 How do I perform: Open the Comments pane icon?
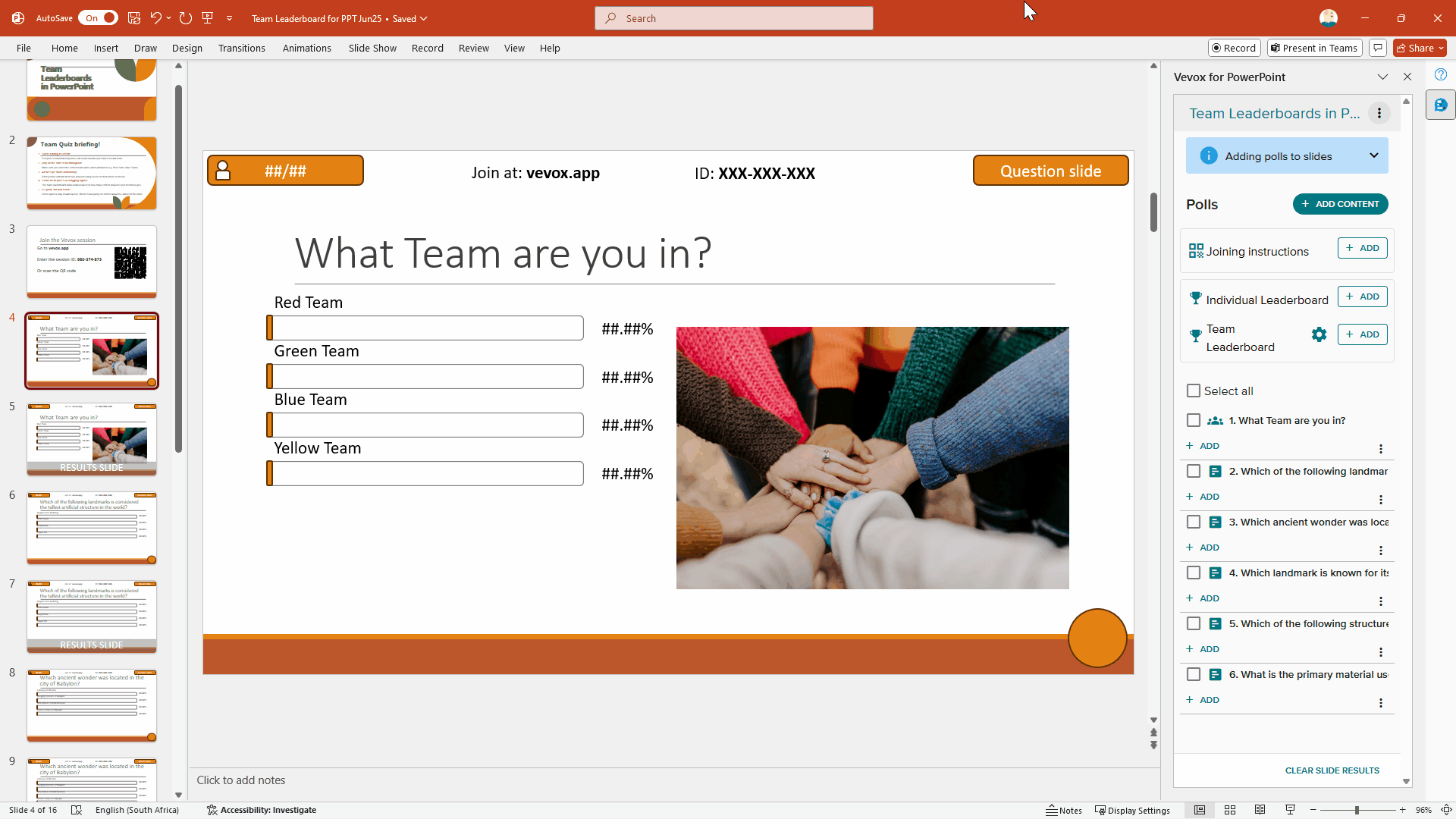[1378, 48]
